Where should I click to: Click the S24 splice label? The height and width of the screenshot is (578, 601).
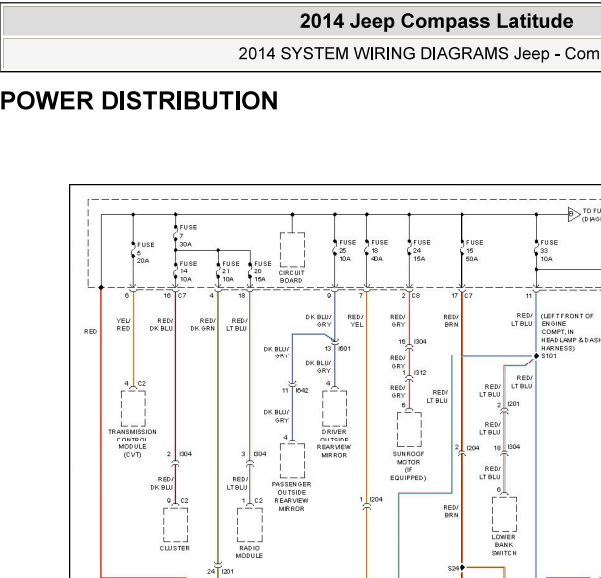[453, 568]
